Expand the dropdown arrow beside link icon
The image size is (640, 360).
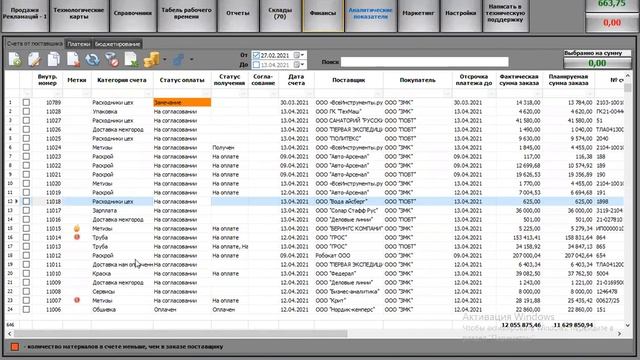[191, 60]
